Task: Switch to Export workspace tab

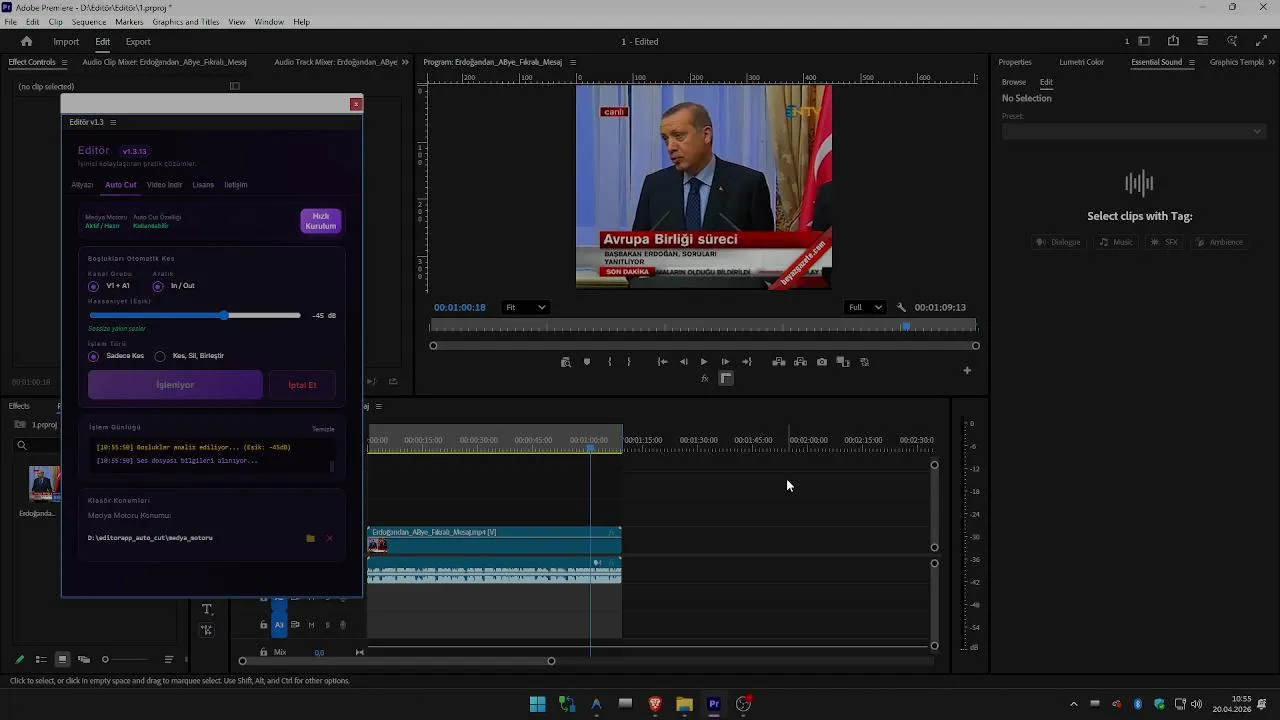Action: 138,42
